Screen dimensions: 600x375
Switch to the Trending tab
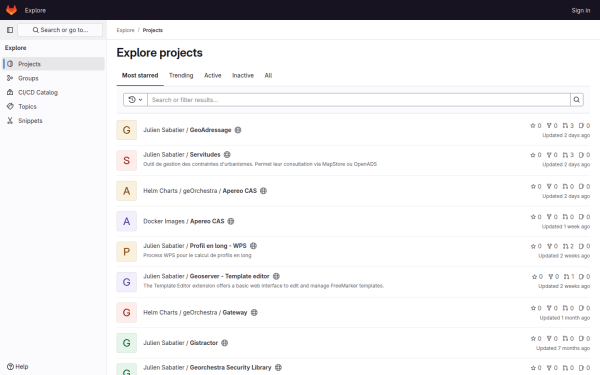tap(181, 75)
